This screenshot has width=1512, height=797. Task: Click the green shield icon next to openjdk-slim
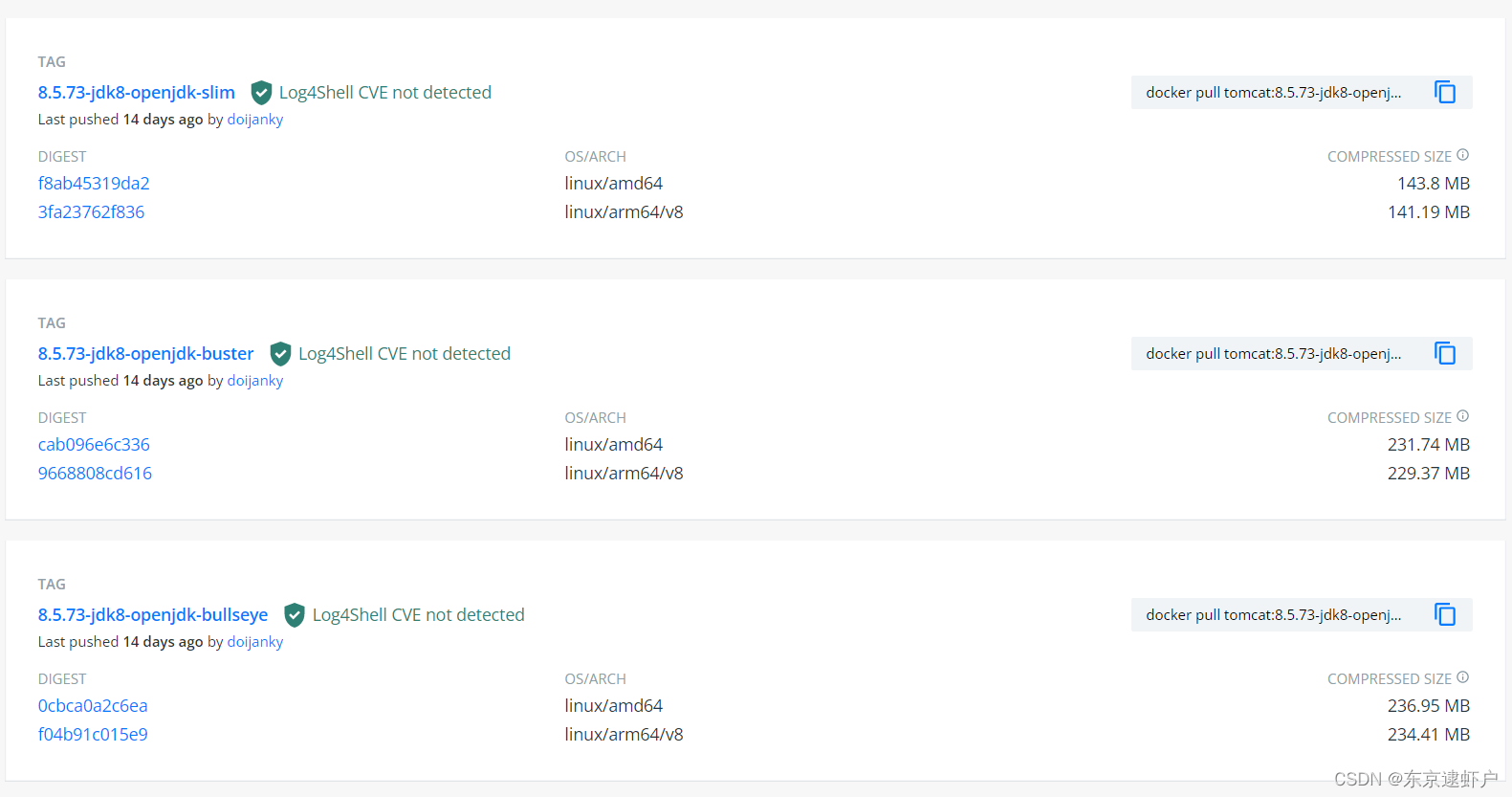click(x=261, y=93)
